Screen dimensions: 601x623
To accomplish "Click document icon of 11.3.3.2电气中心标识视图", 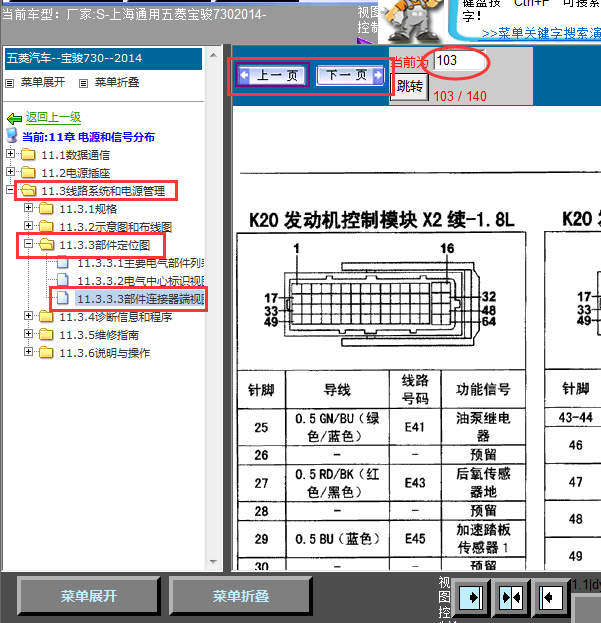I will click(x=63, y=280).
